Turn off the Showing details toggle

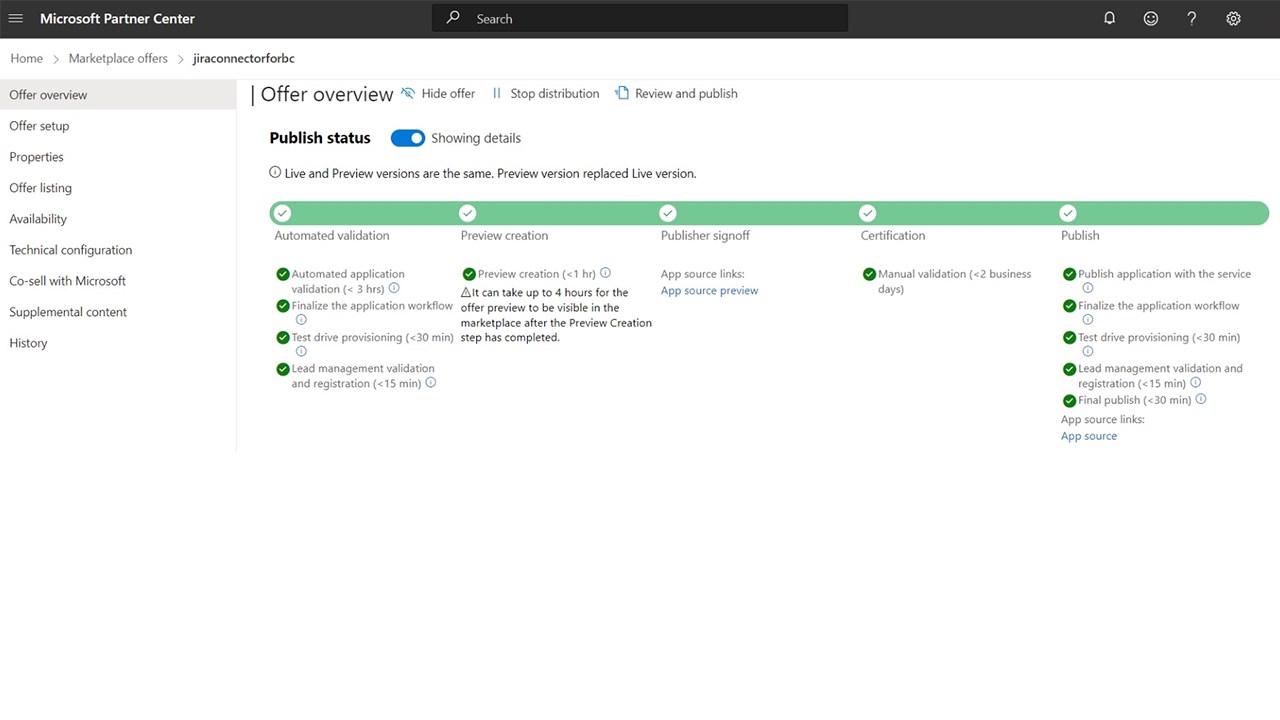click(408, 138)
